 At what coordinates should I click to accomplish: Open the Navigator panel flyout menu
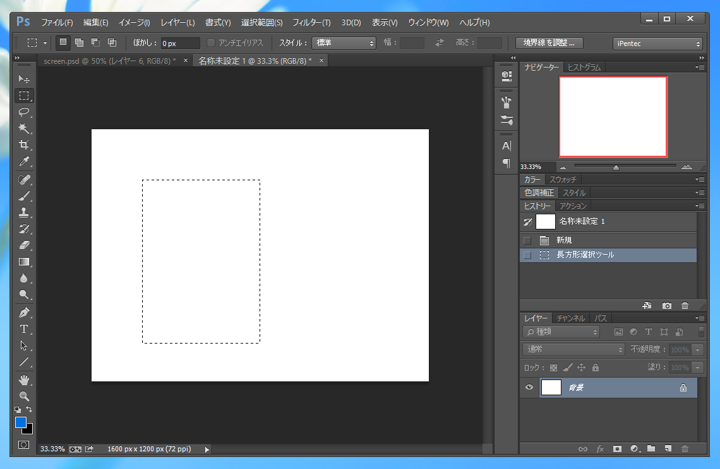pos(700,68)
